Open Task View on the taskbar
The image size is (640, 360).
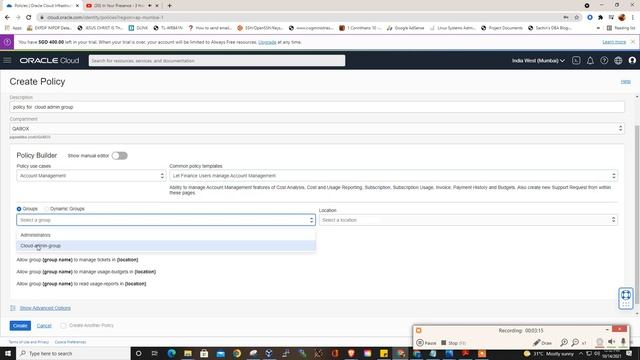click(x=155, y=353)
